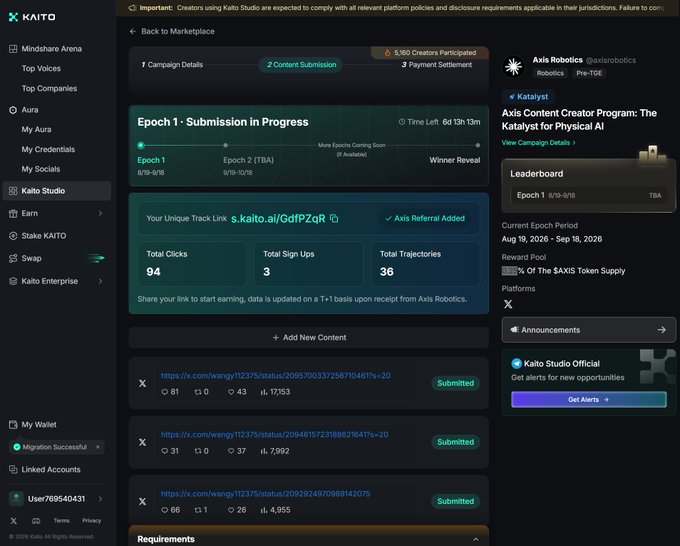The width and height of the screenshot is (680, 546).
Task: Open the User769540431 account chevron
Action: pyautogui.click(x=100, y=499)
